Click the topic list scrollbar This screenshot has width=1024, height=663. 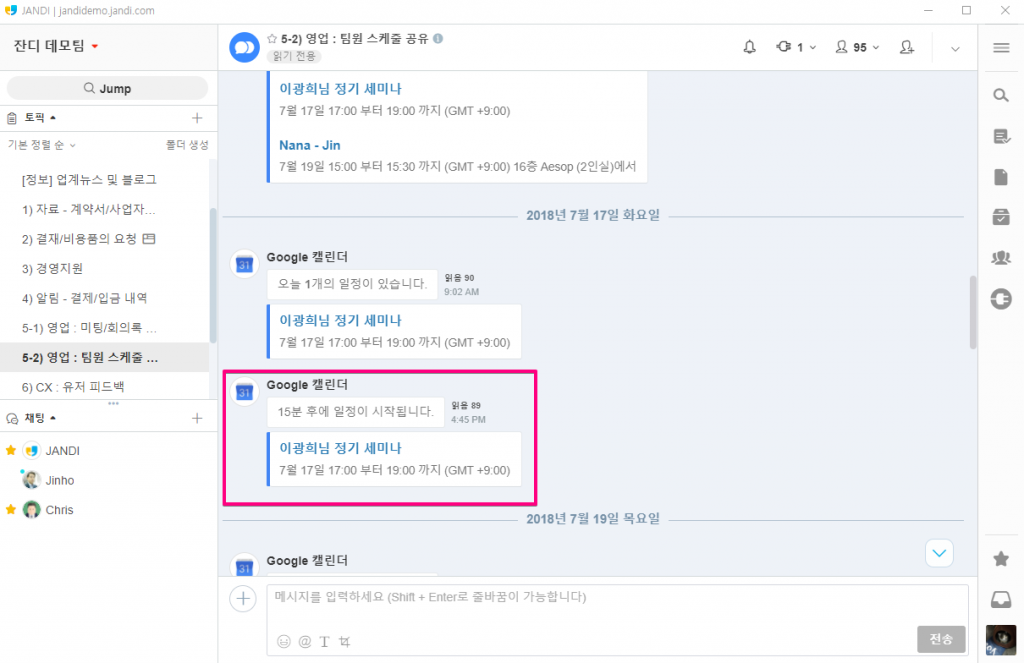tap(213, 274)
